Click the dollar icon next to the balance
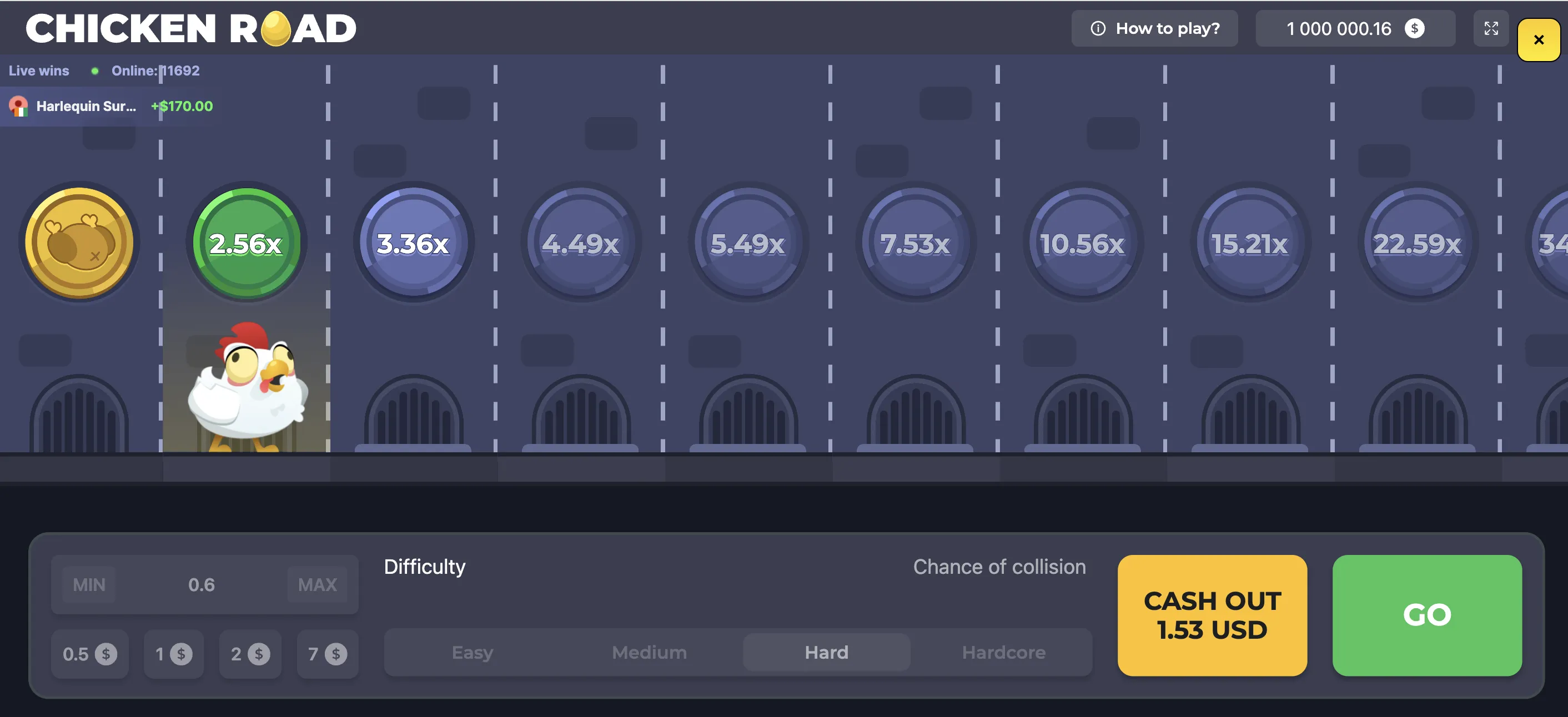This screenshot has height=717, width=1568. [1414, 28]
